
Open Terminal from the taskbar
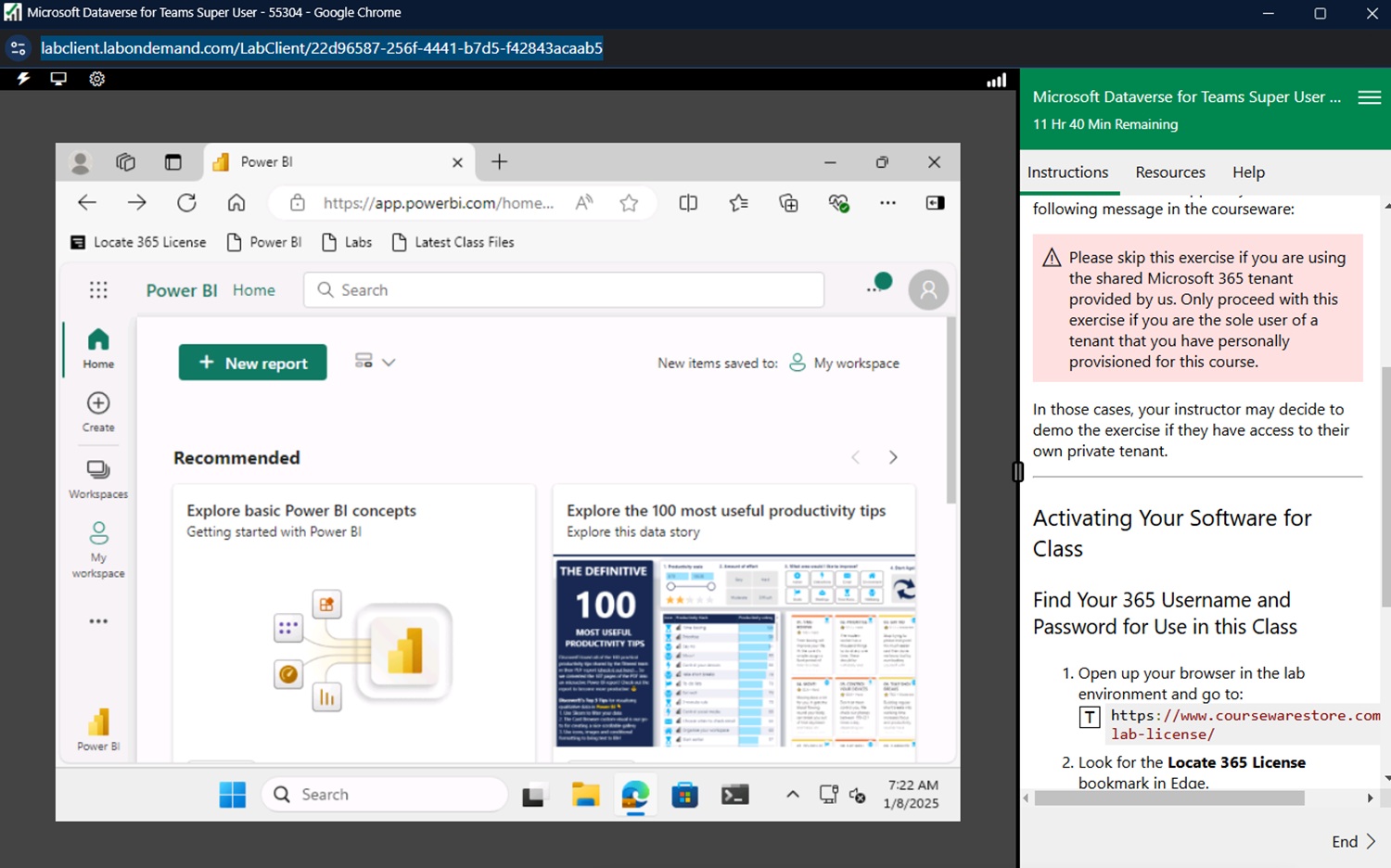pos(734,795)
